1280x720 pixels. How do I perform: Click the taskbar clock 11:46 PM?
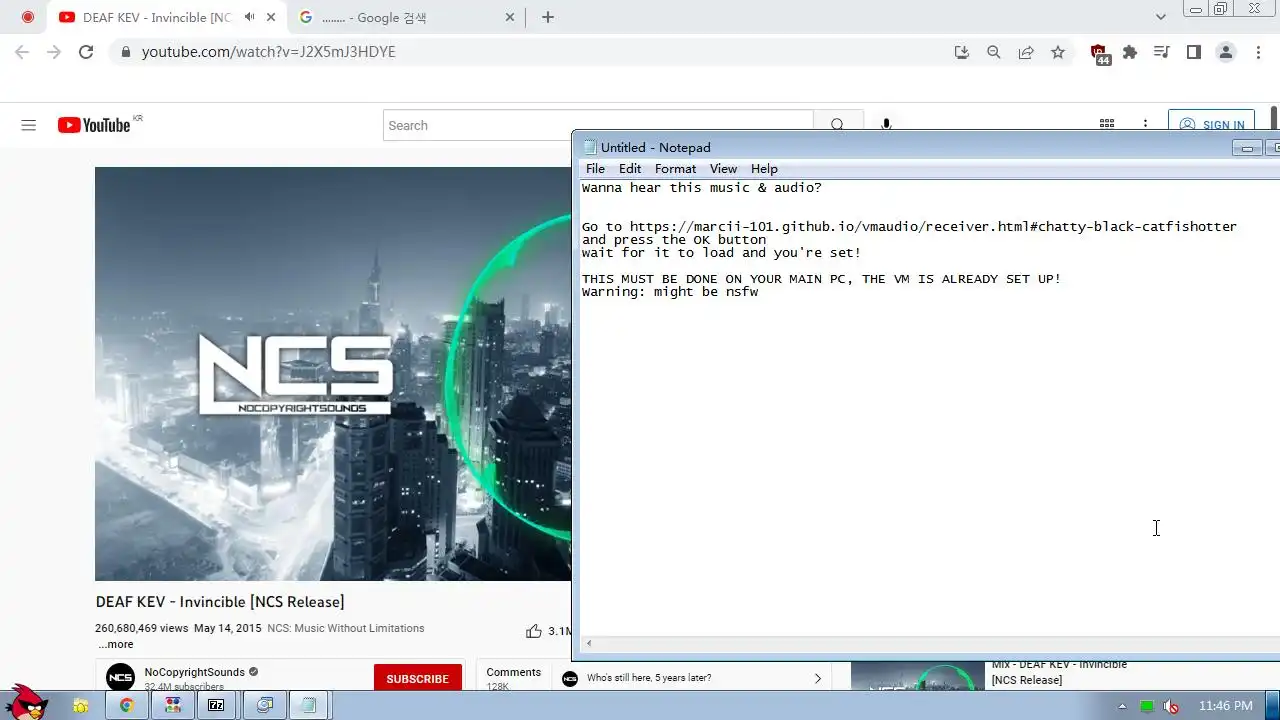coord(1225,706)
